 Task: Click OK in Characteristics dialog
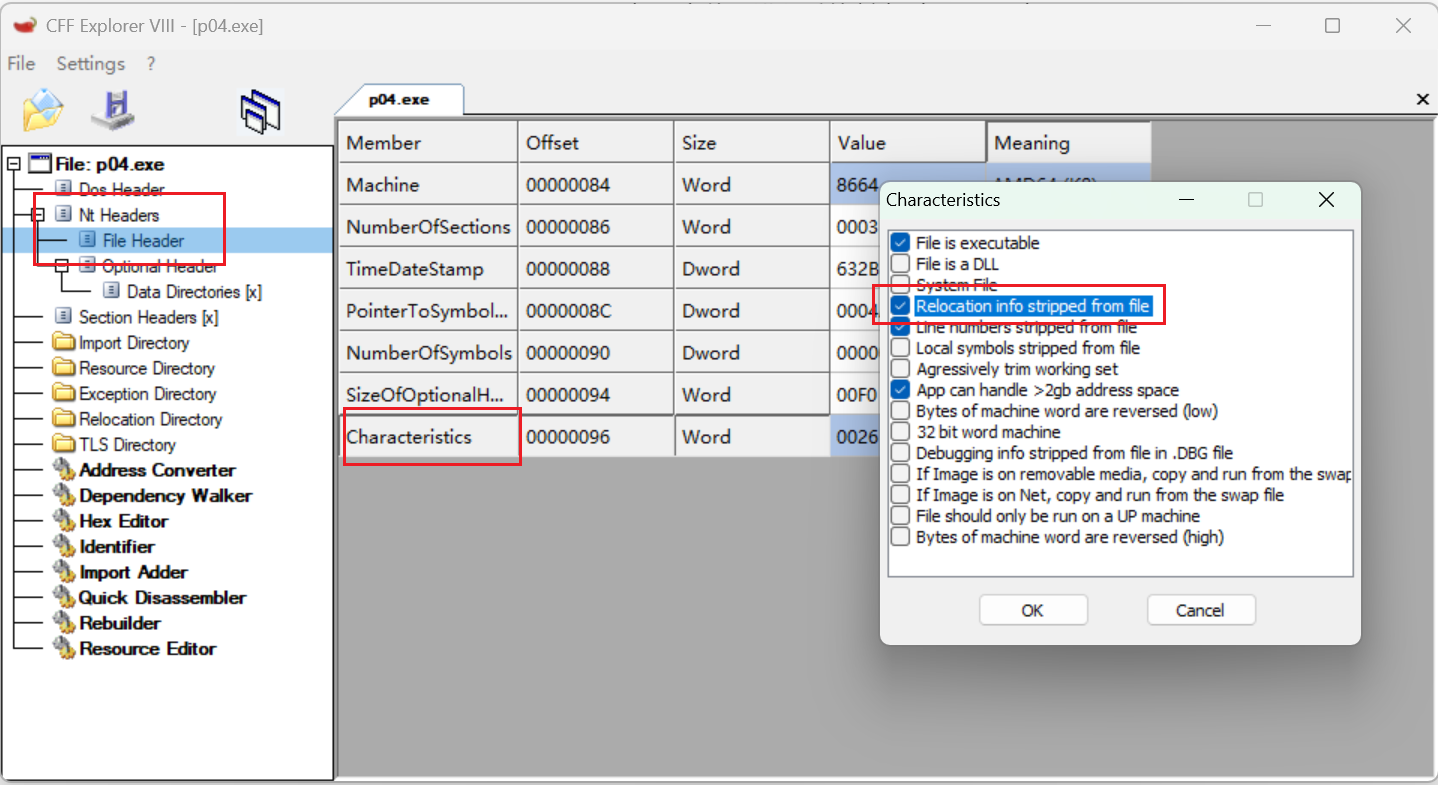1032,610
